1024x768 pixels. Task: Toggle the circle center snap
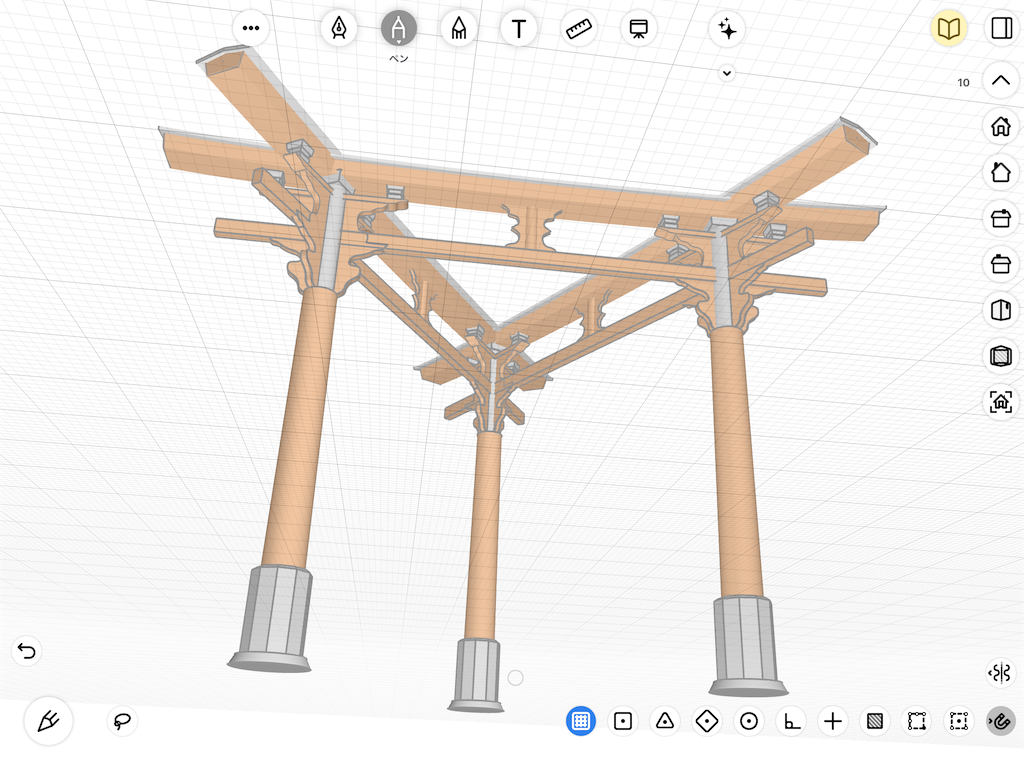[749, 721]
